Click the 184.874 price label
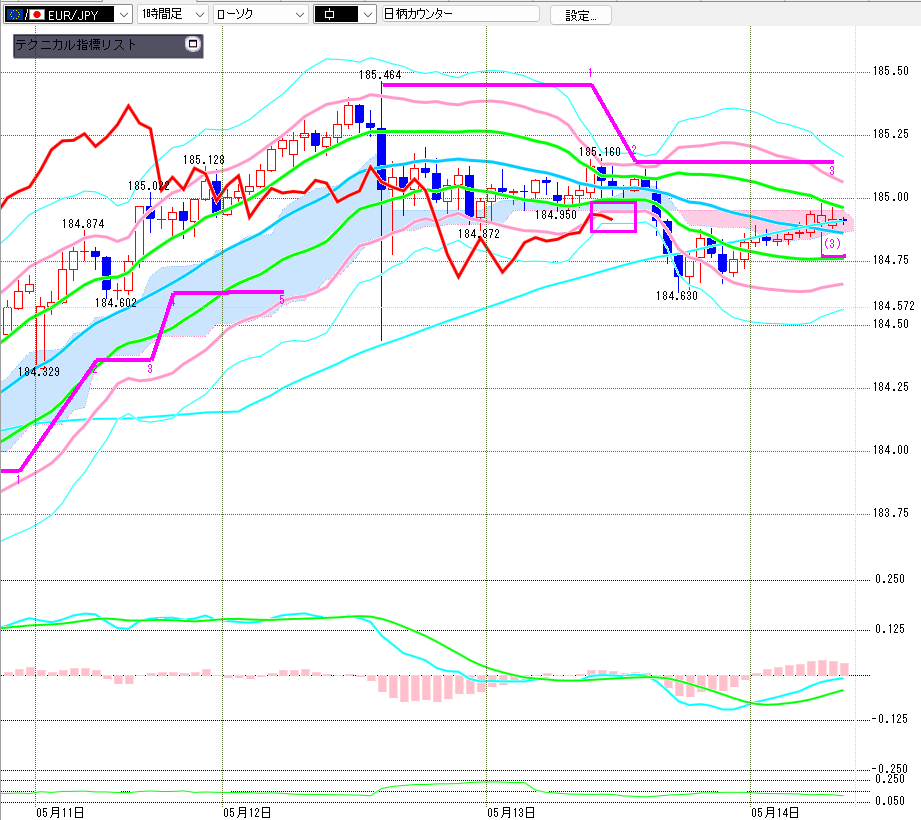Image resolution: width=921 pixels, height=820 pixels. [83, 224]
